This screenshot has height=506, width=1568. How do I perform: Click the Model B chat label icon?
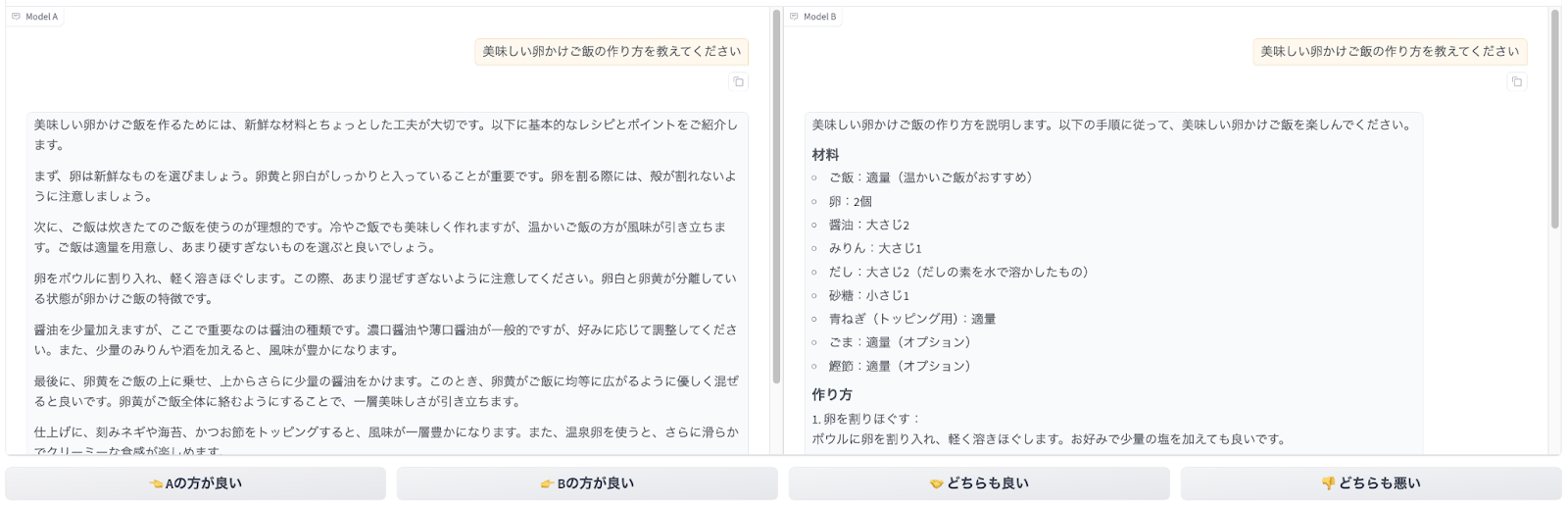pos(794,17)
